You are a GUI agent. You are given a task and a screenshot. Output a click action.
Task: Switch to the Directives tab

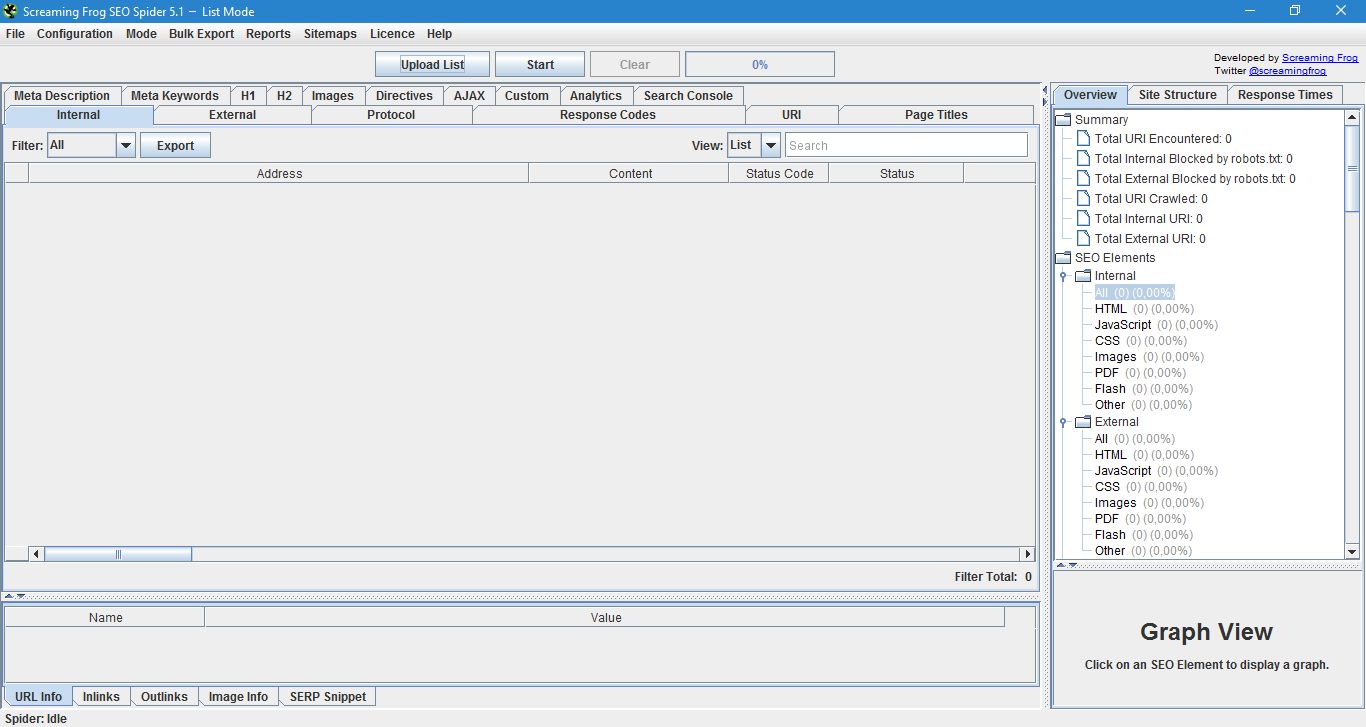[404, 96]
